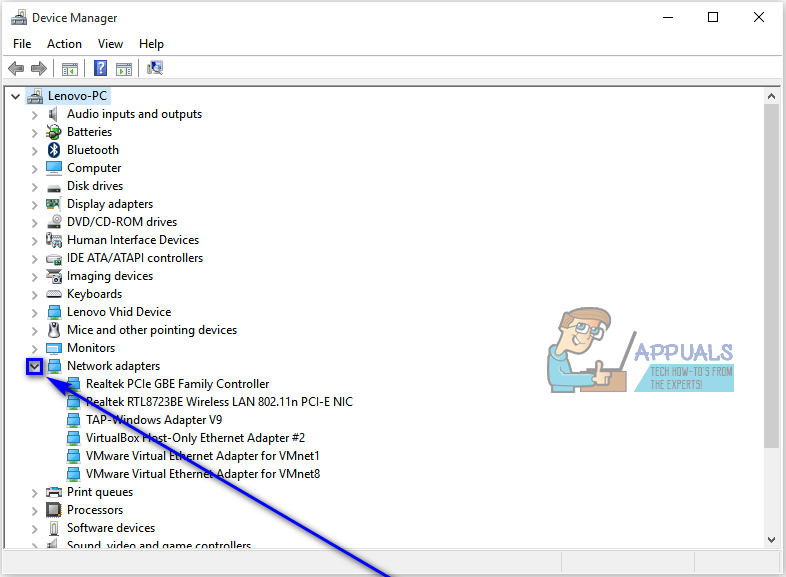
Task: Click the Scan for hardware changes icon
Action: point(155,68)
